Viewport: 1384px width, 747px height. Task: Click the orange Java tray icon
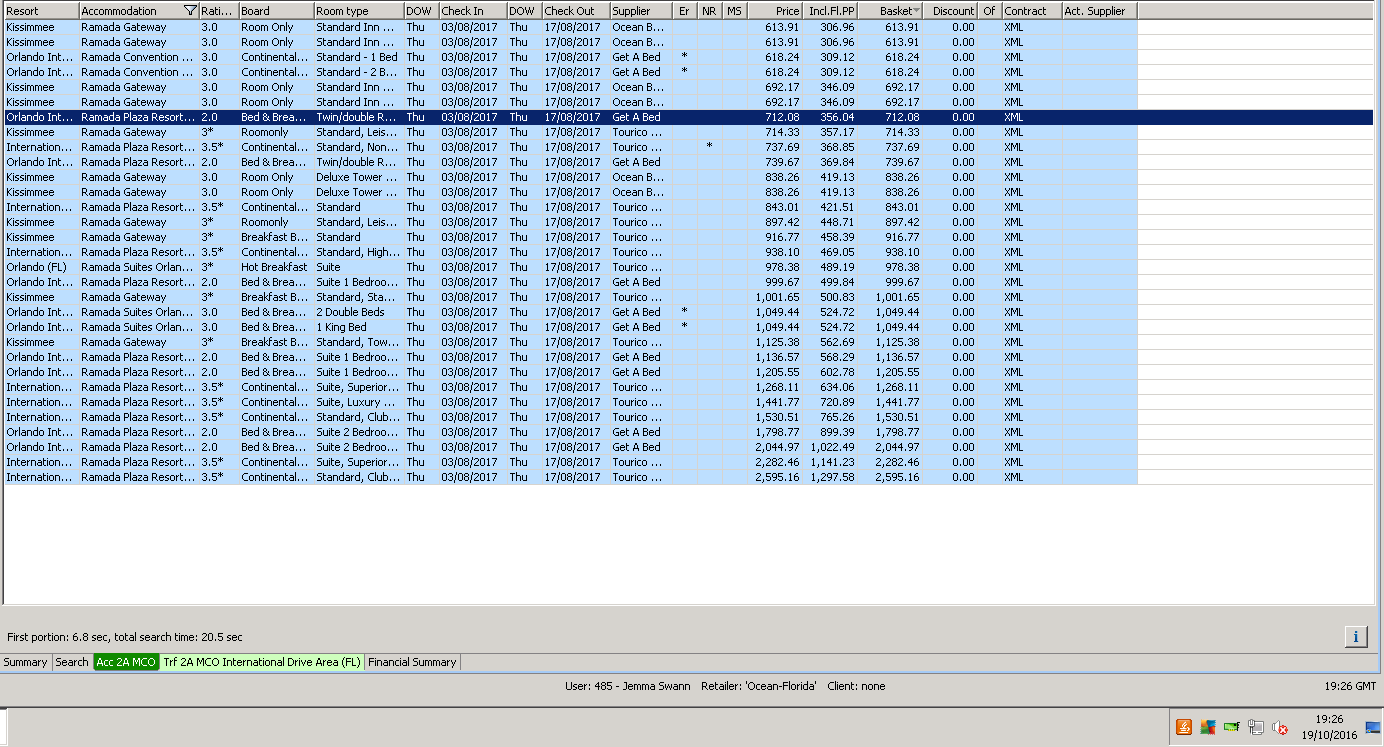pyautogui.click(x=1184, y=727)
